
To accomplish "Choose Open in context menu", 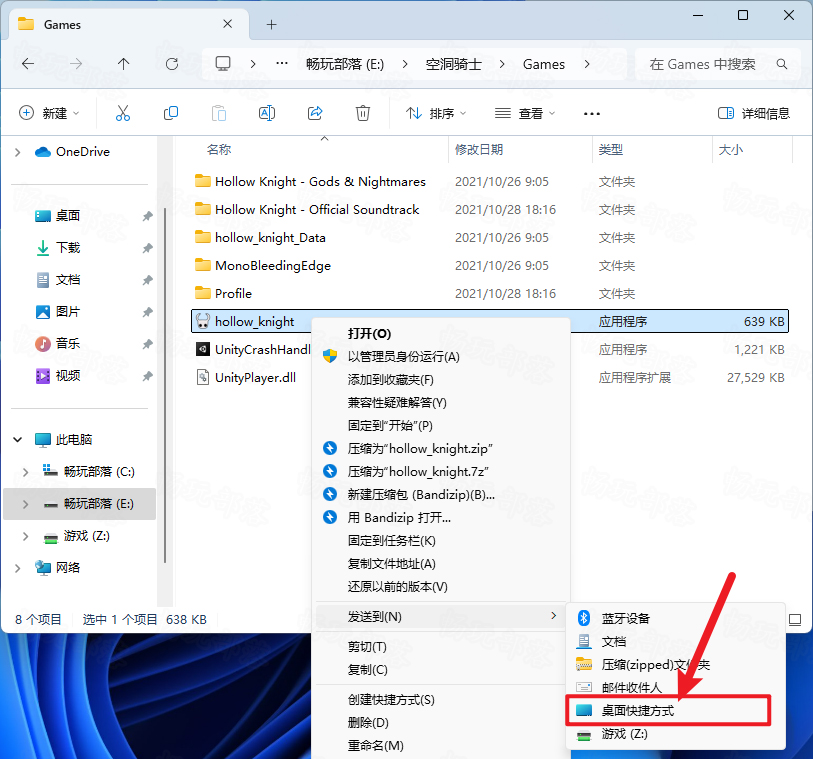I will click(442, 333).
